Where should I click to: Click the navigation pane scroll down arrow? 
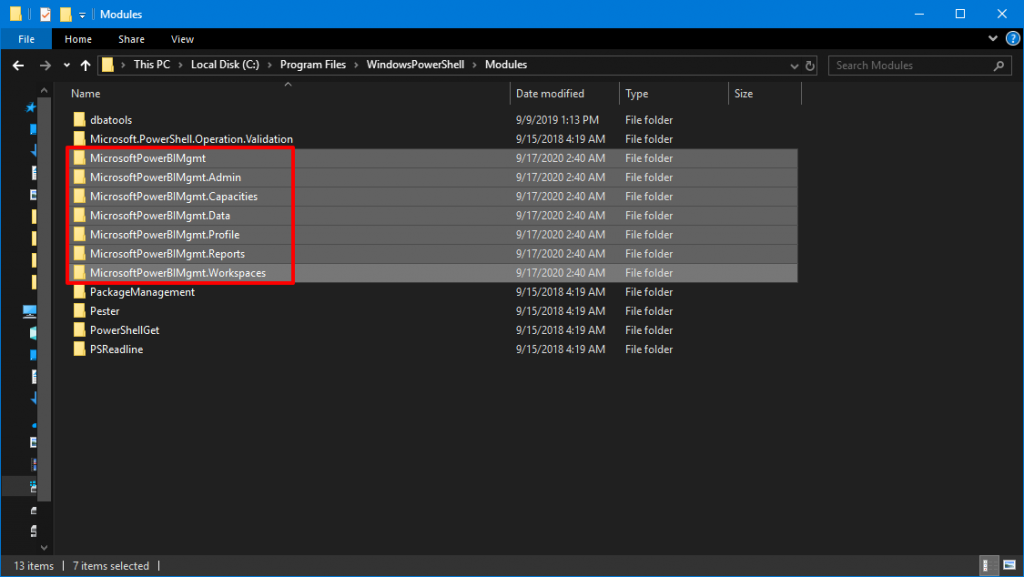coord(44,548)
